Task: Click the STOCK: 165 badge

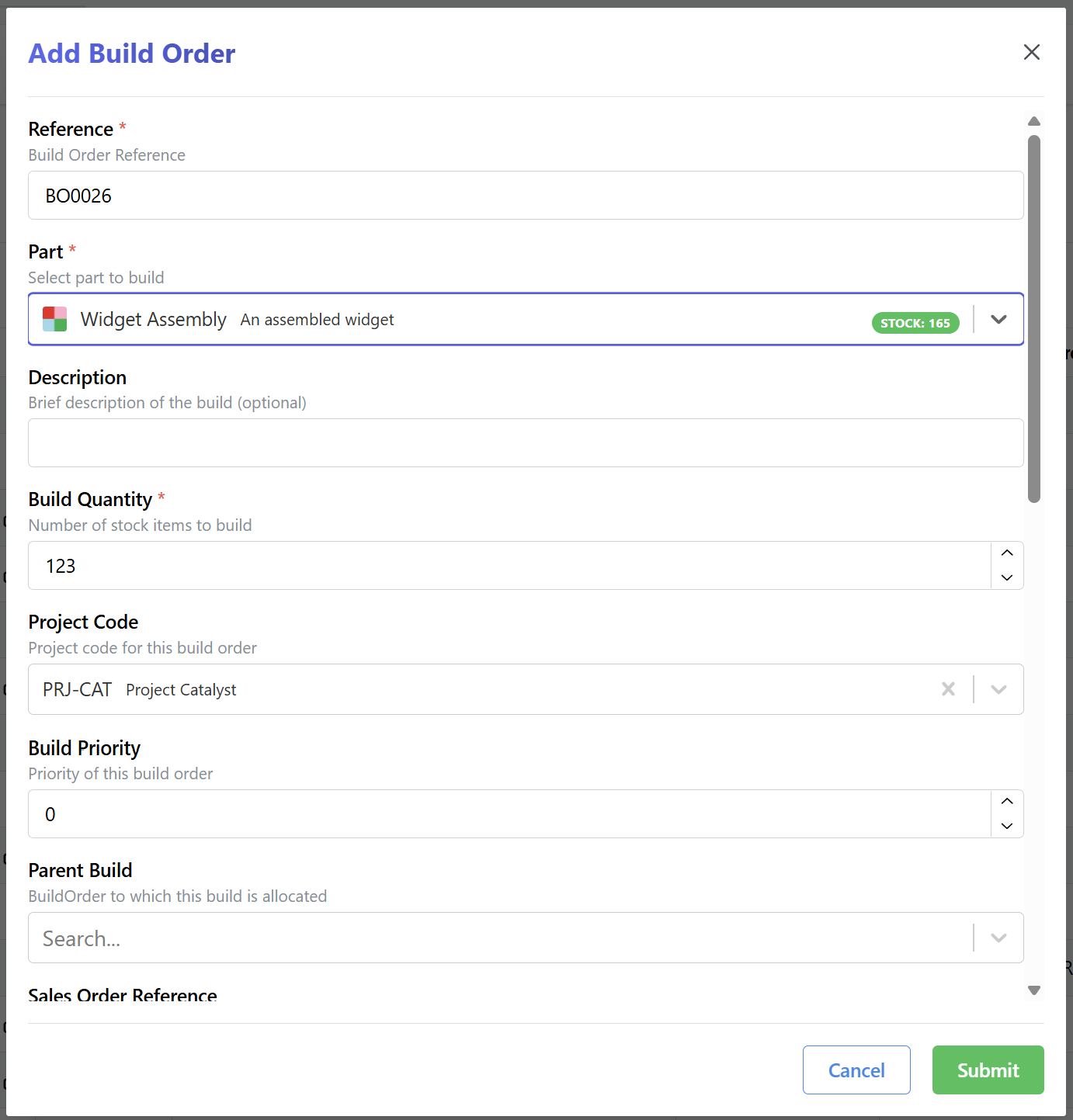Action: pos(915,323)
